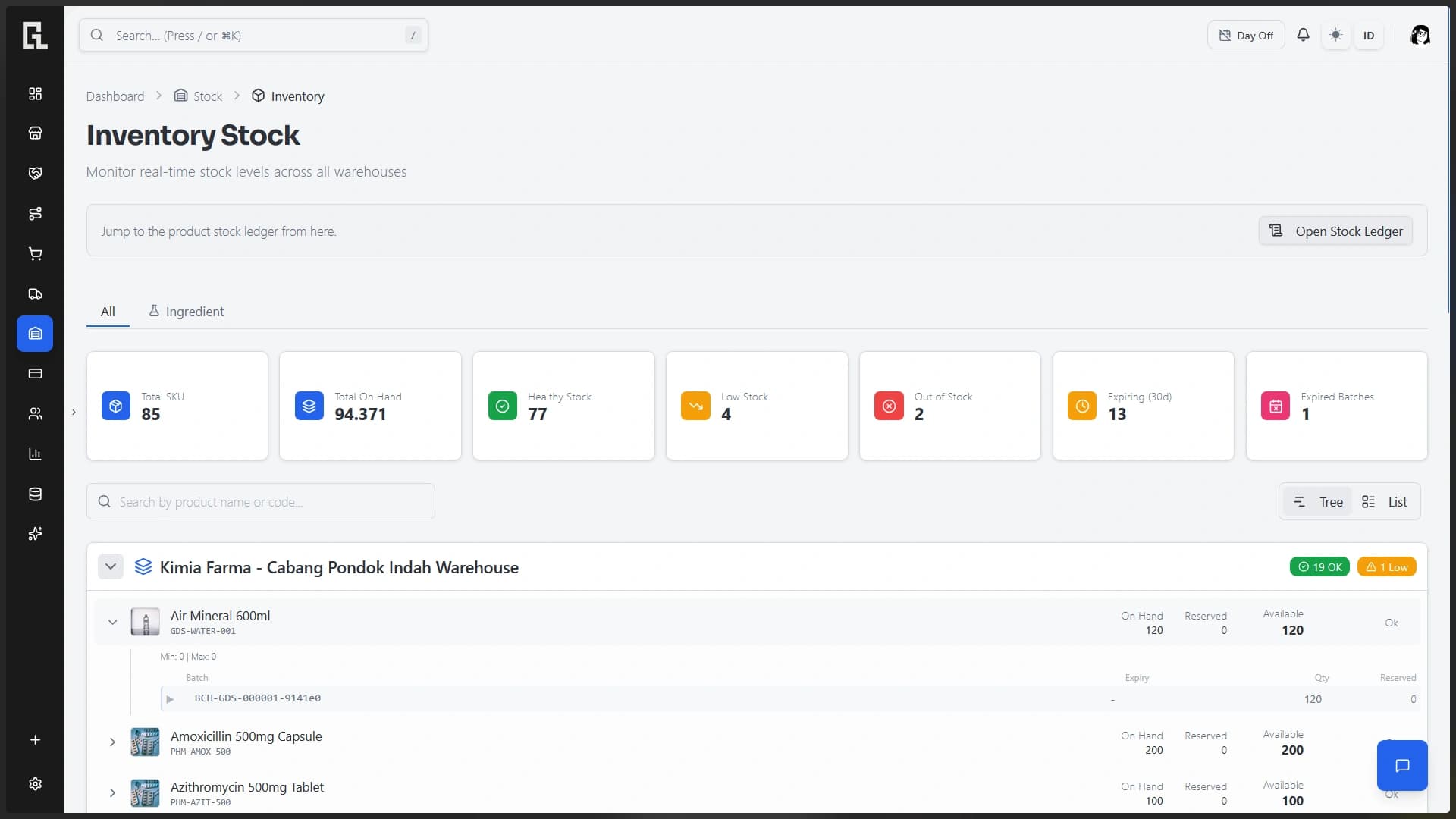
Task: Click the Inventory breadcrumb
Action: 288,96
